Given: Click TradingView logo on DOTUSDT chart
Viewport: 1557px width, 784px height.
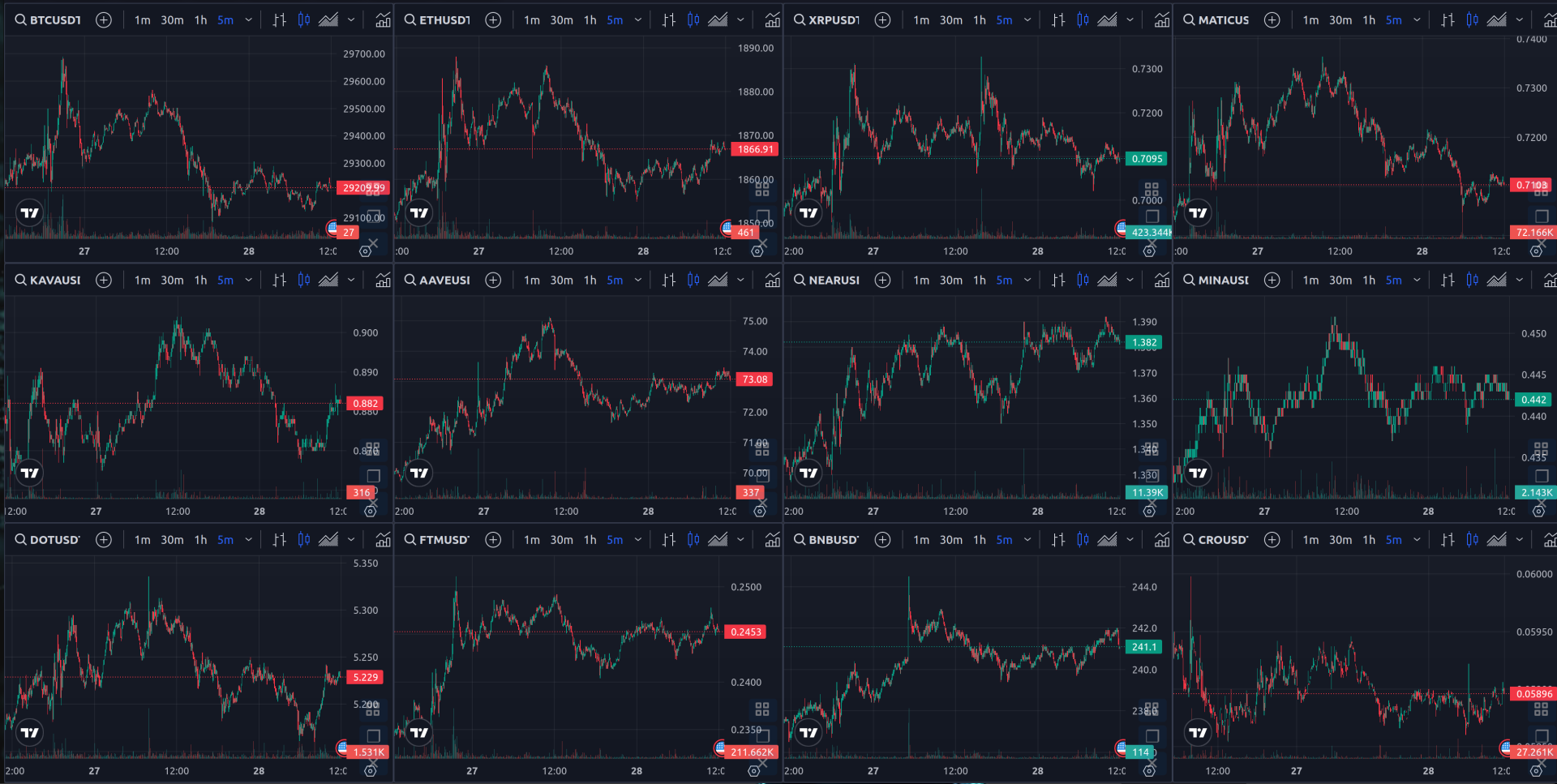Looking at the screenshot, I should pos(30,732).
